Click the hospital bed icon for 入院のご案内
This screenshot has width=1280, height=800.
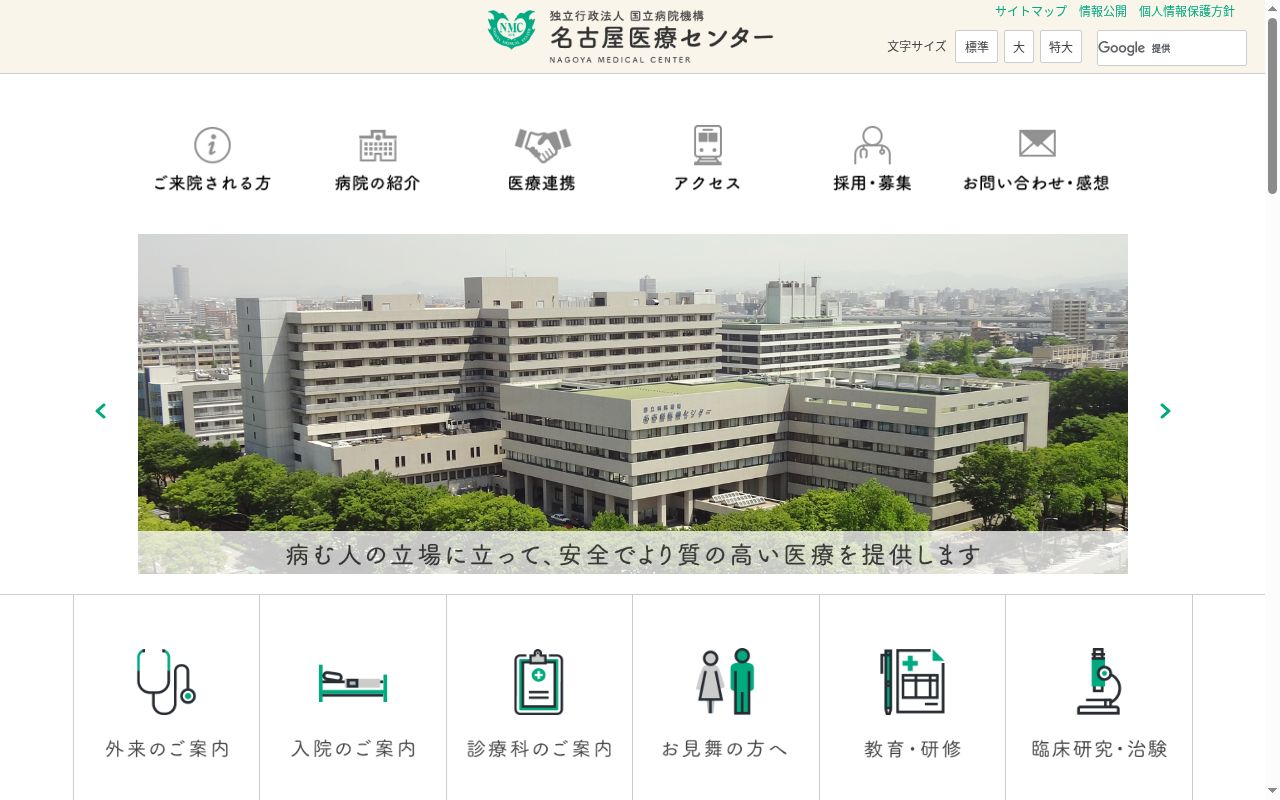[x=353, y=683]
